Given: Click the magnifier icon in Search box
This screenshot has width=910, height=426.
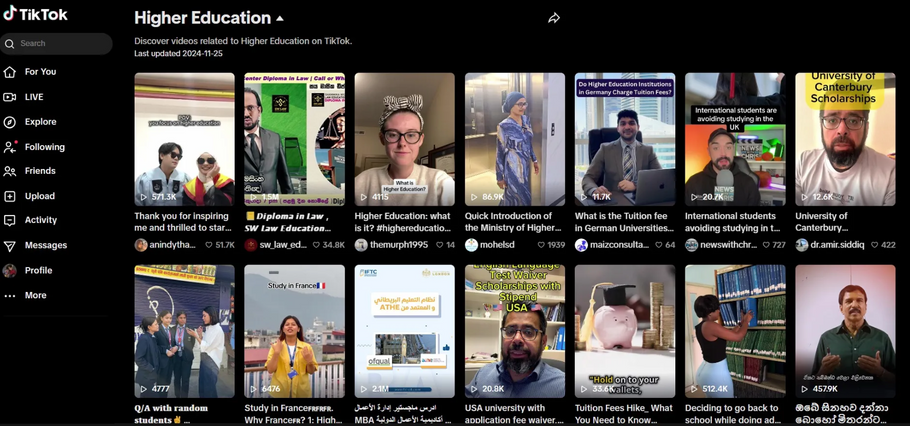Looking at the screenshot, I should (9, 44).
